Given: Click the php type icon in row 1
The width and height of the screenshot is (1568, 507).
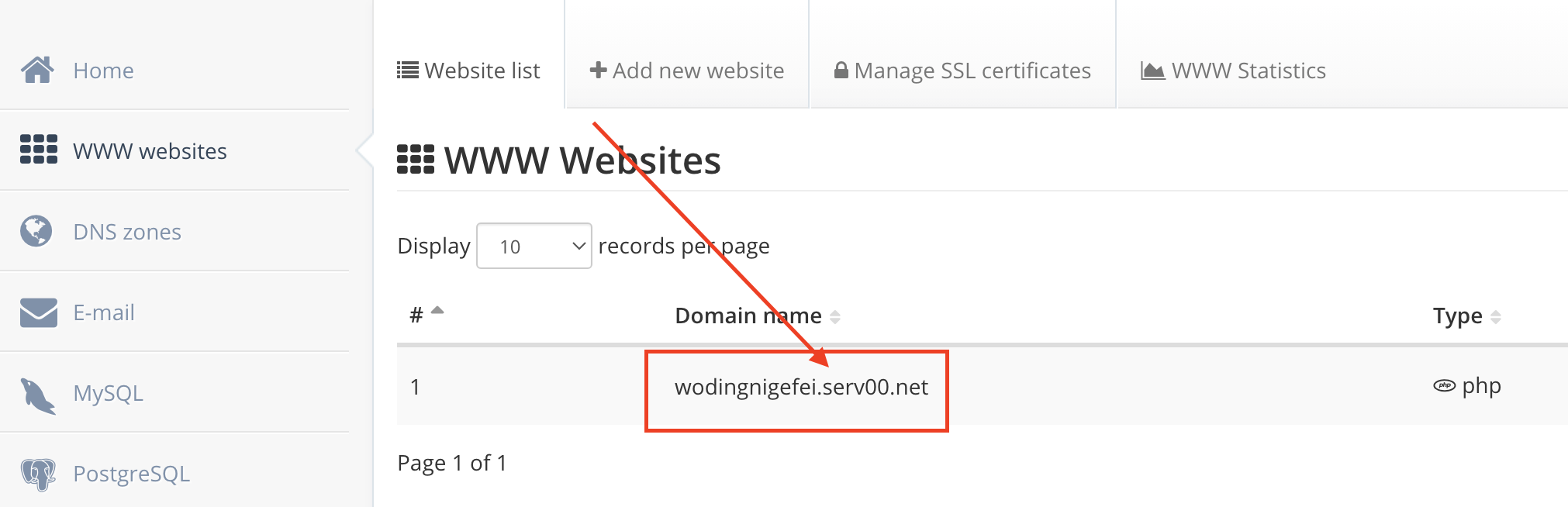Looking at the screenshot, I should coord(1444,385).
